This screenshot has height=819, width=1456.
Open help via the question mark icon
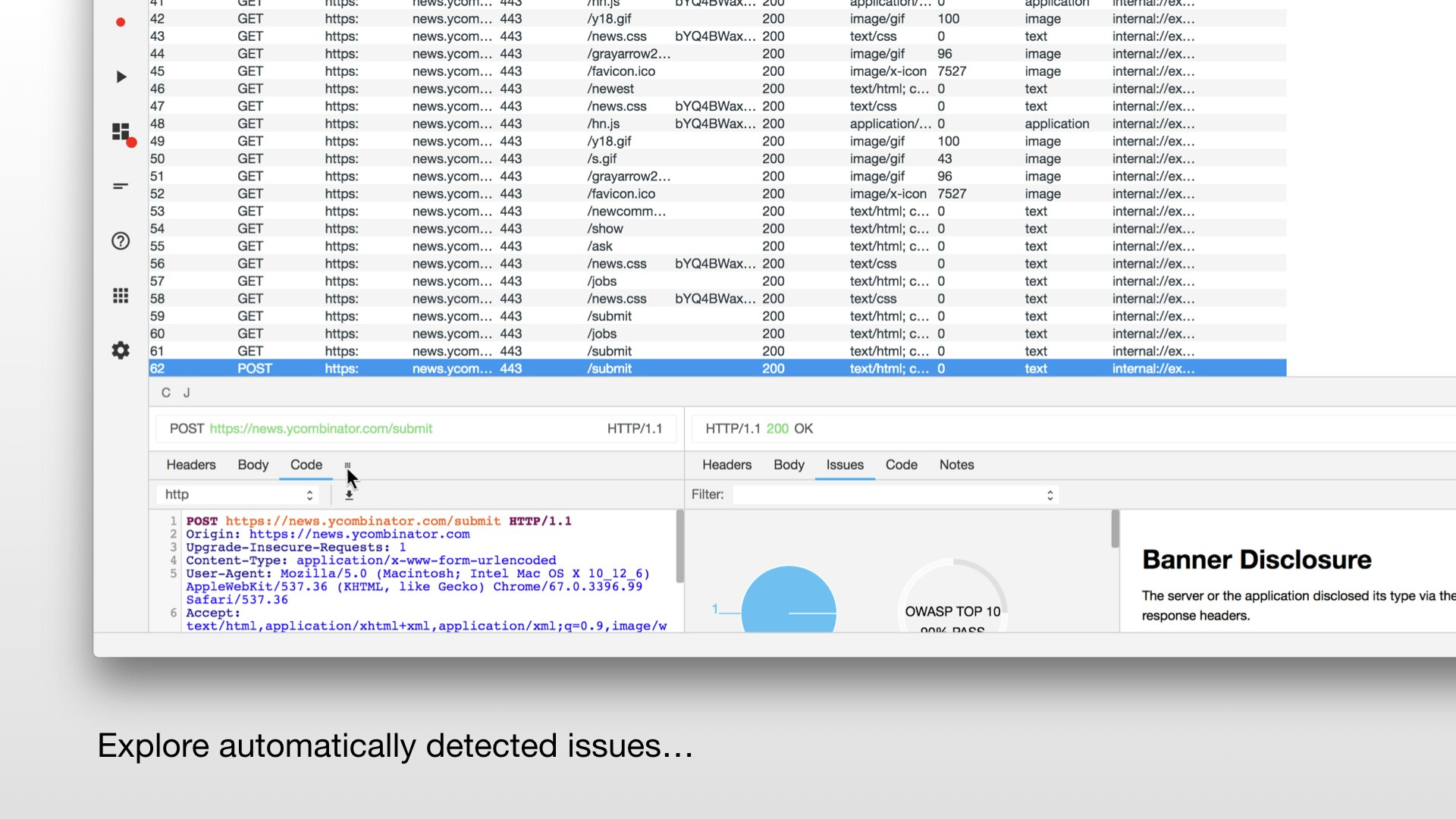point(120,240)
